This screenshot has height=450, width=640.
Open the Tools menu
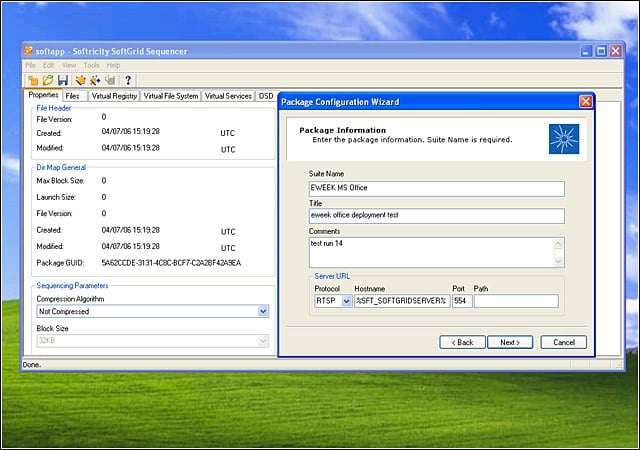(x=91, y=65)
